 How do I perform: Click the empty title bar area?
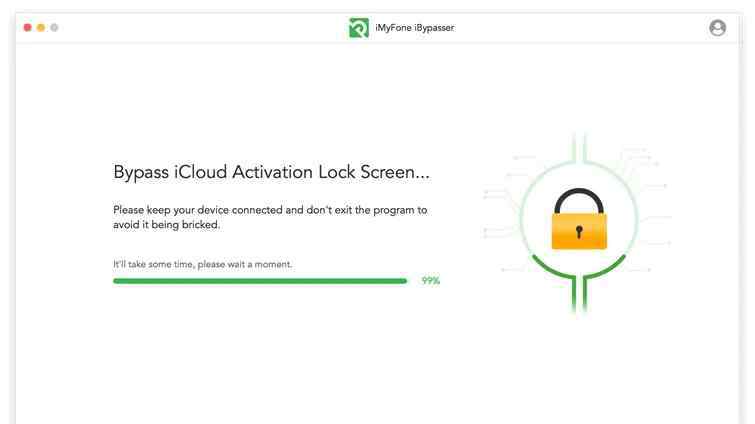[x=200, y=28]
